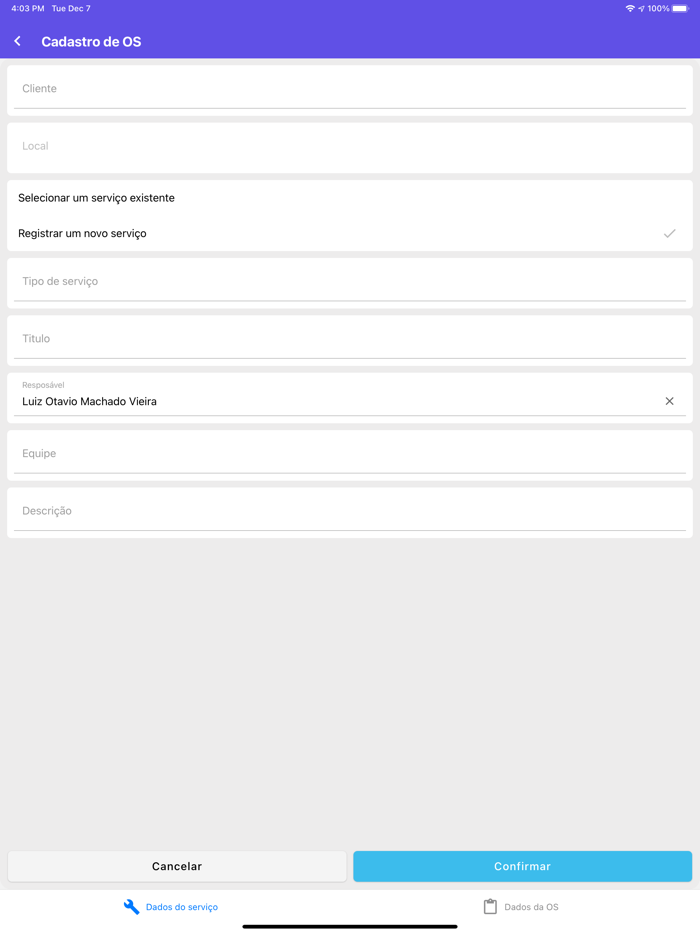Tap the clipboard icon in bottom bar
700x934 pixels.
490,907
